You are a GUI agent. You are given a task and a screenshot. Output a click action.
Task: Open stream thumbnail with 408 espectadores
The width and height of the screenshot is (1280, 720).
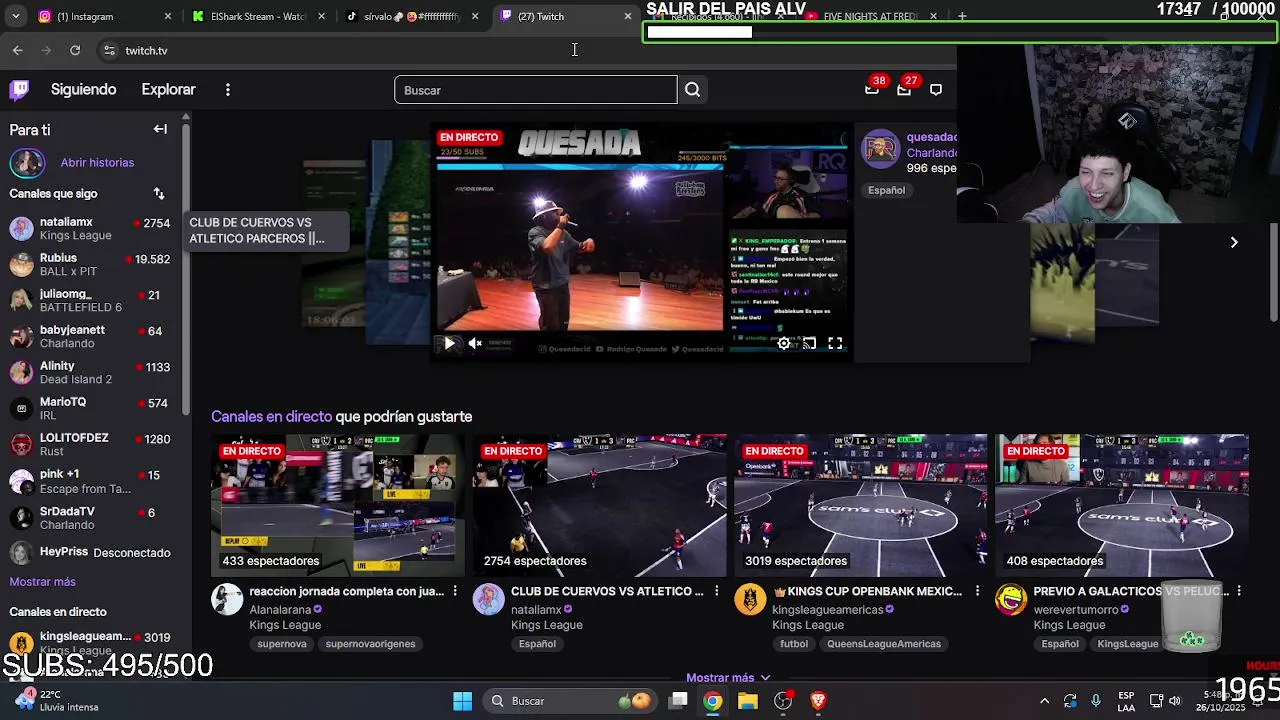[1122, 505]
